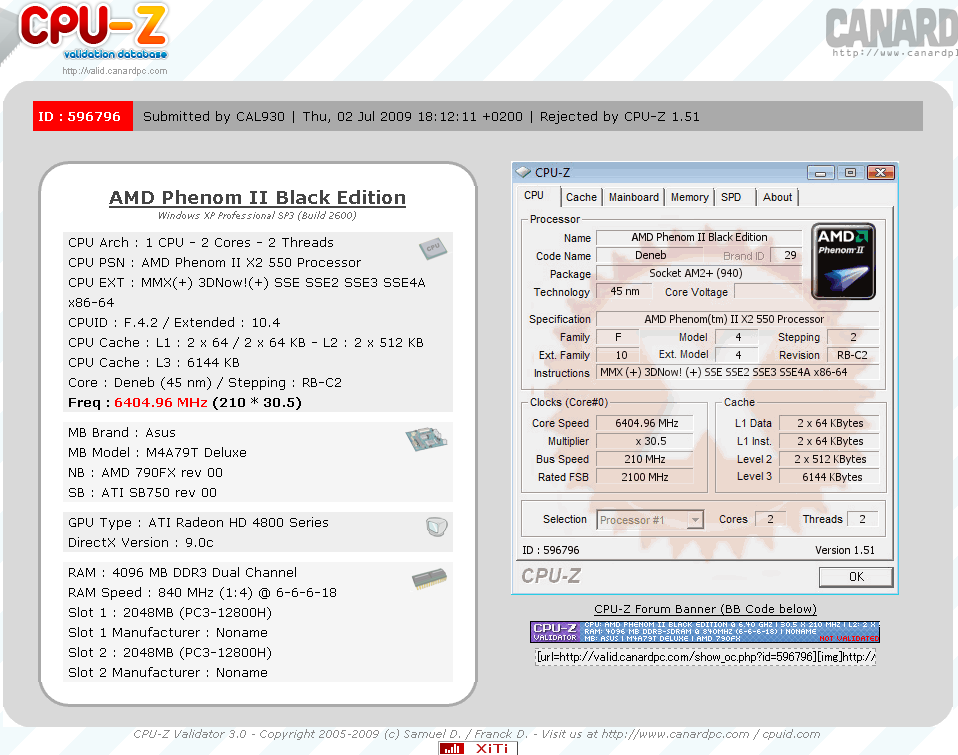
Task: Click the CPU-Z forum banner image
Action: 705,632
